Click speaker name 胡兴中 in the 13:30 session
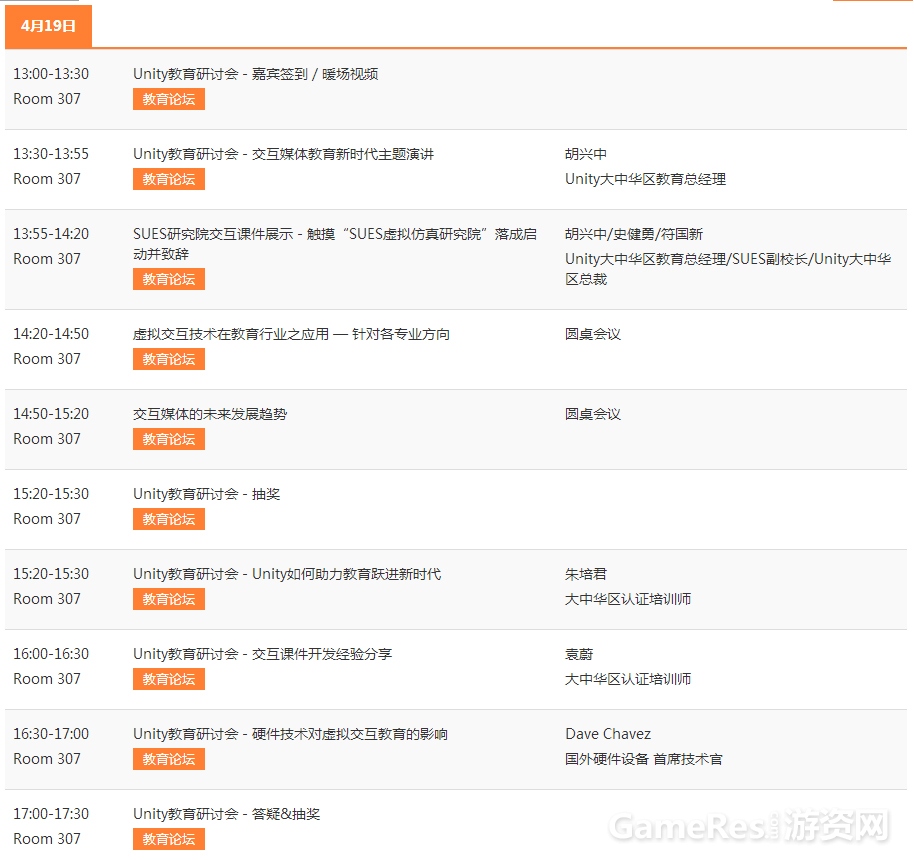Screen dimensions: 914x860 click(x=586, y=154)
